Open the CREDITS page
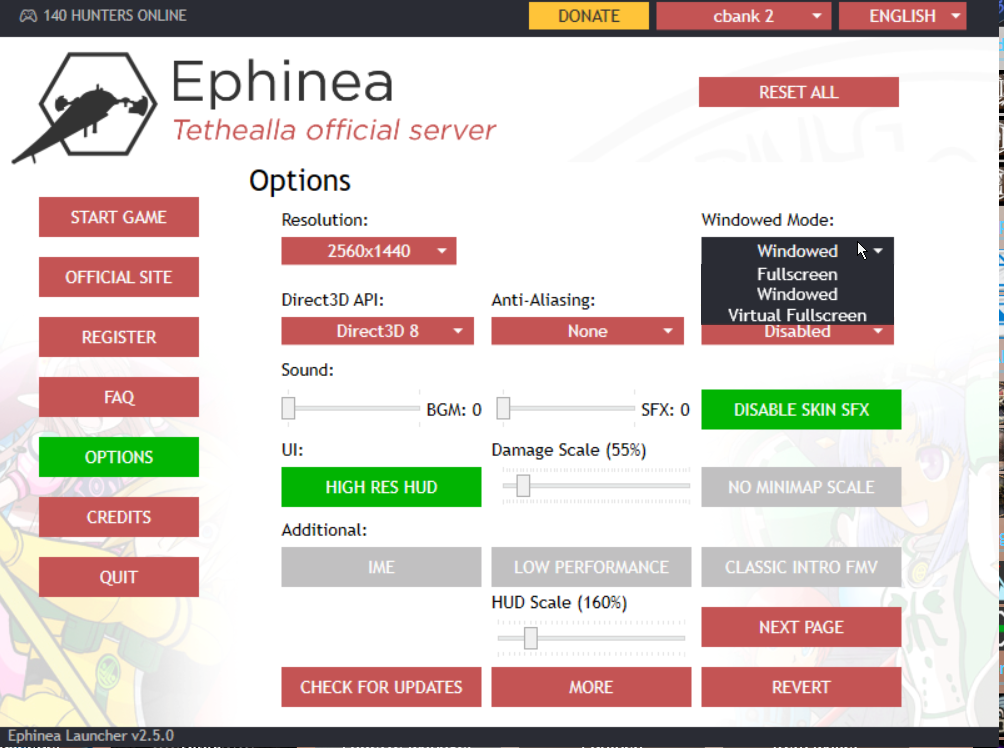1004x748 pixels. (x=118, y=517)
